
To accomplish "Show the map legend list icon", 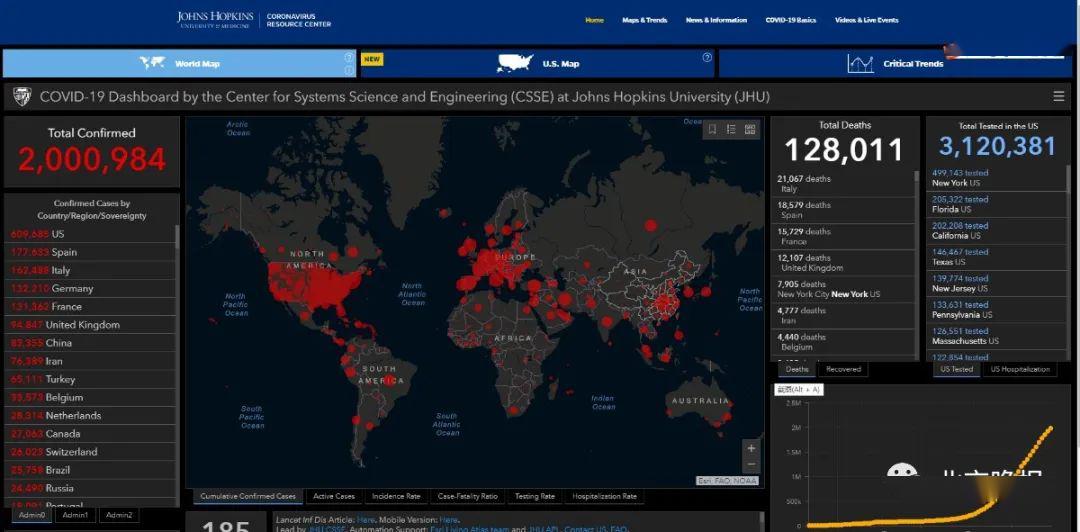I will [731, 130].
